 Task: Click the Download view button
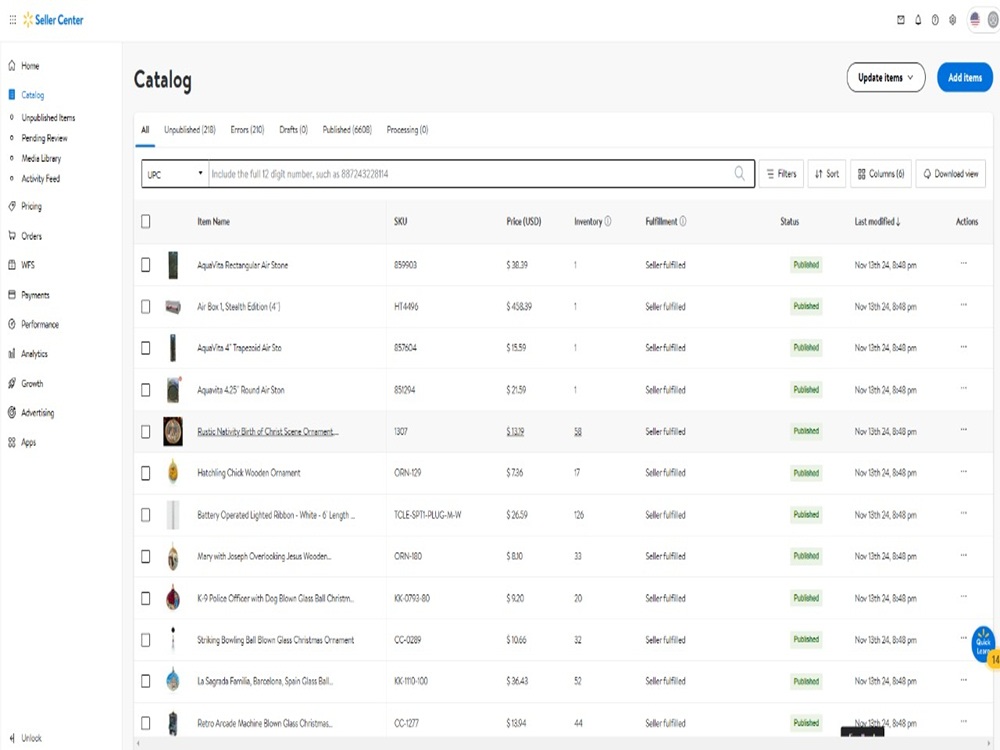click(951, 173)
